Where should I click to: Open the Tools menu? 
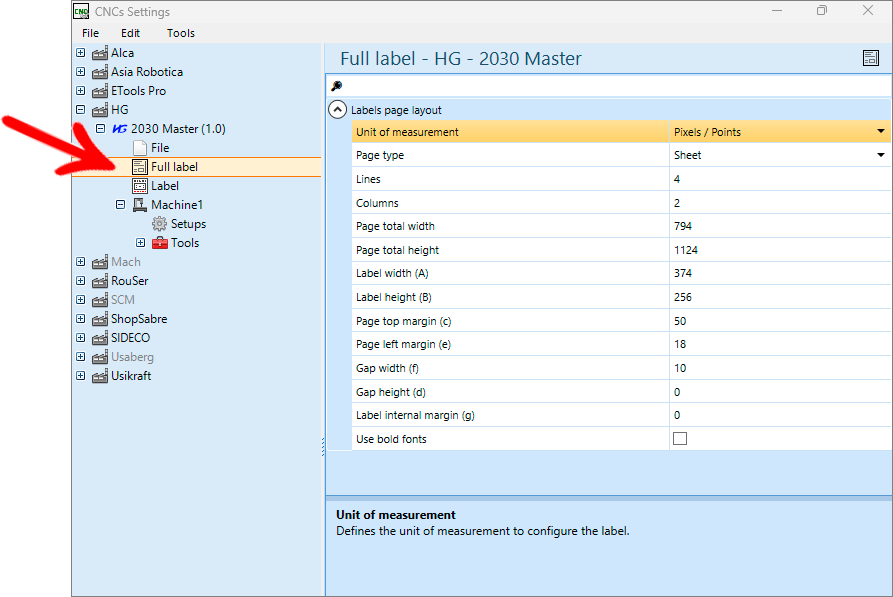181,33
